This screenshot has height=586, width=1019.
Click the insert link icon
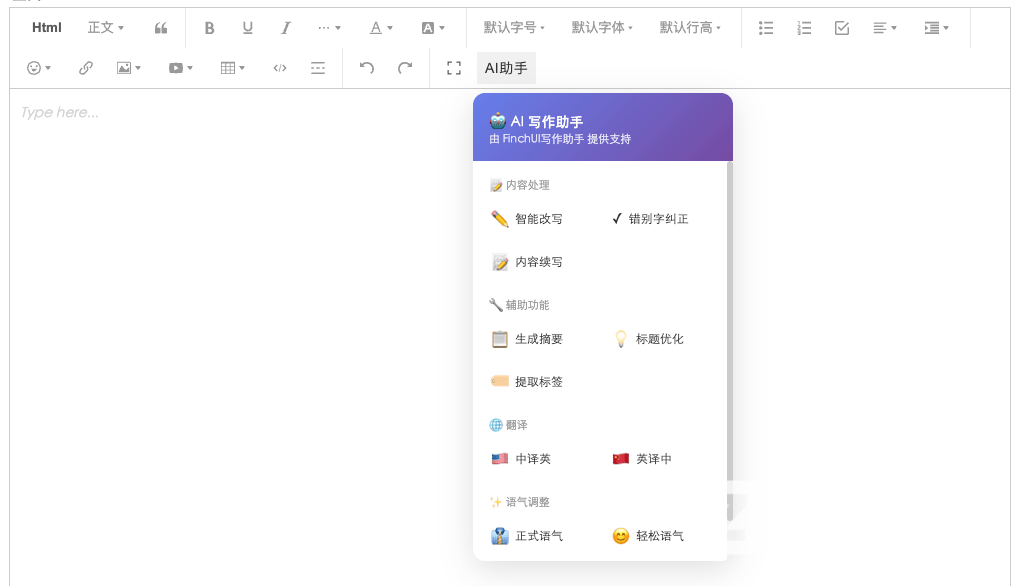coord(86,68)
